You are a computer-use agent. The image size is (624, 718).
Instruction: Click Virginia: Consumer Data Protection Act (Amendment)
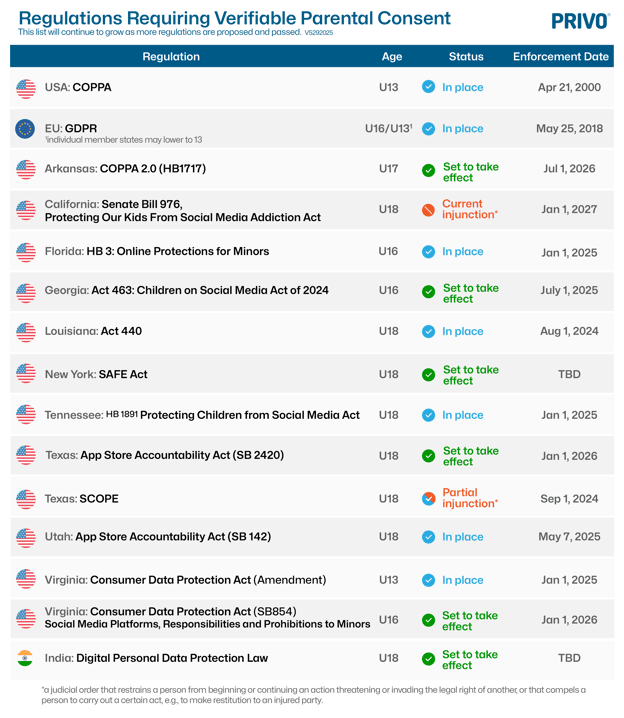click(185, 580)
